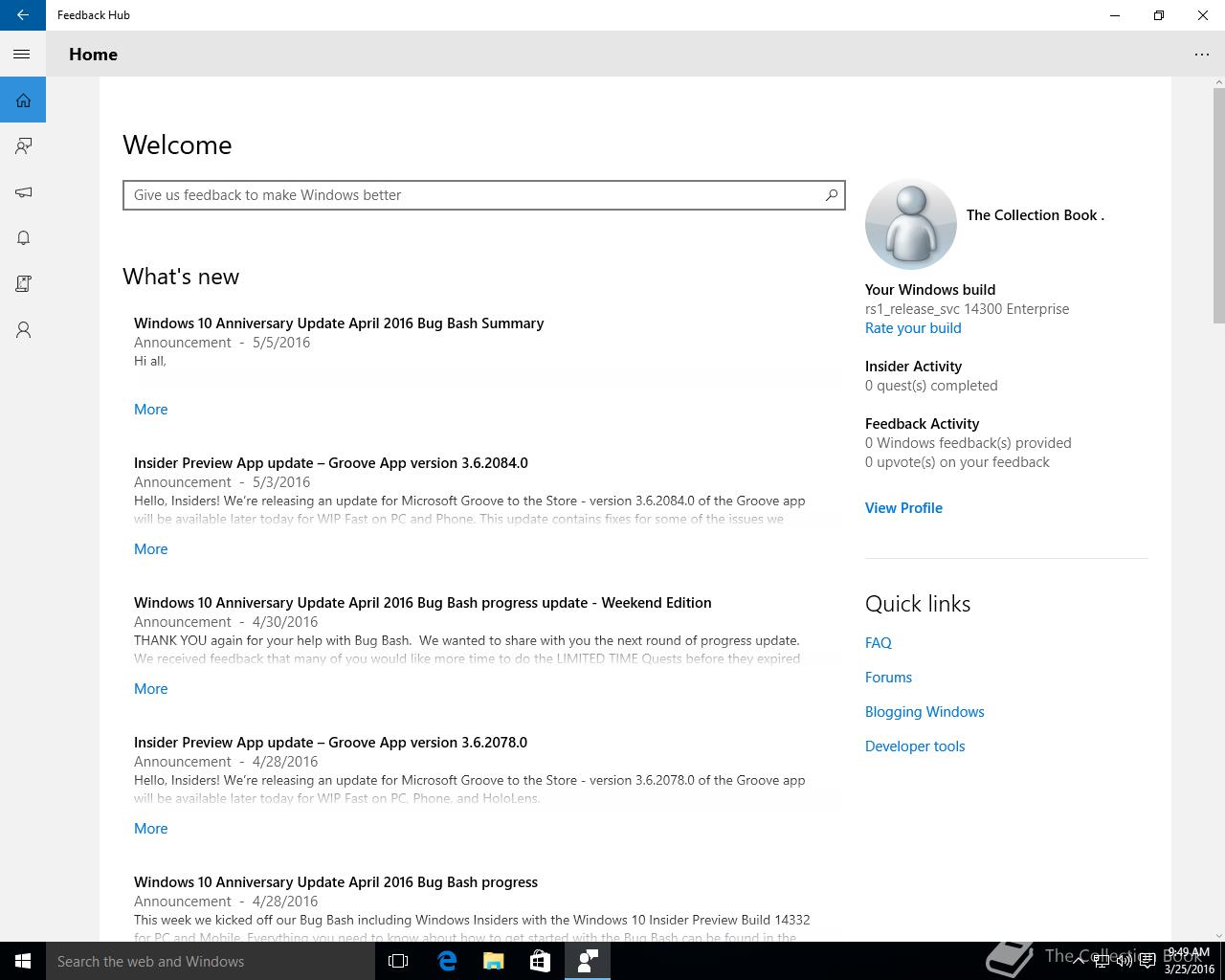This screenshot has width=1225, height=980.
Task: Open the more options ellipsis menu
Action: [1202, 55]
